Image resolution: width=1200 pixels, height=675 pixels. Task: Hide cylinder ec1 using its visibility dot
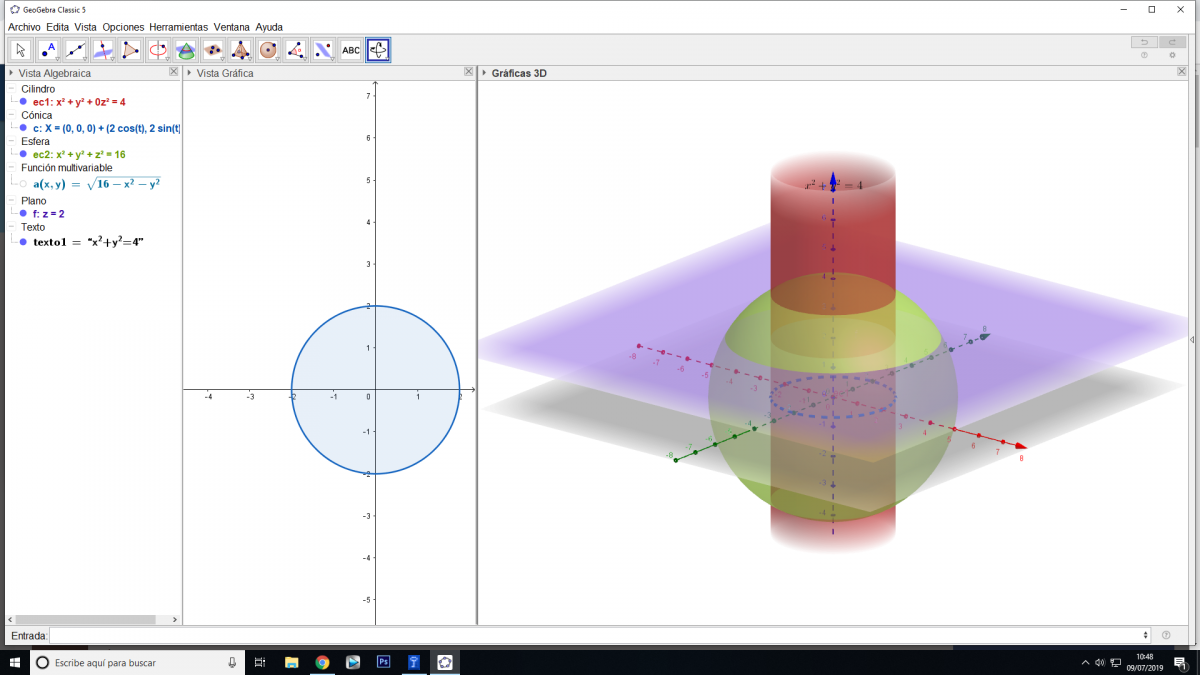(x=23, y=102)
